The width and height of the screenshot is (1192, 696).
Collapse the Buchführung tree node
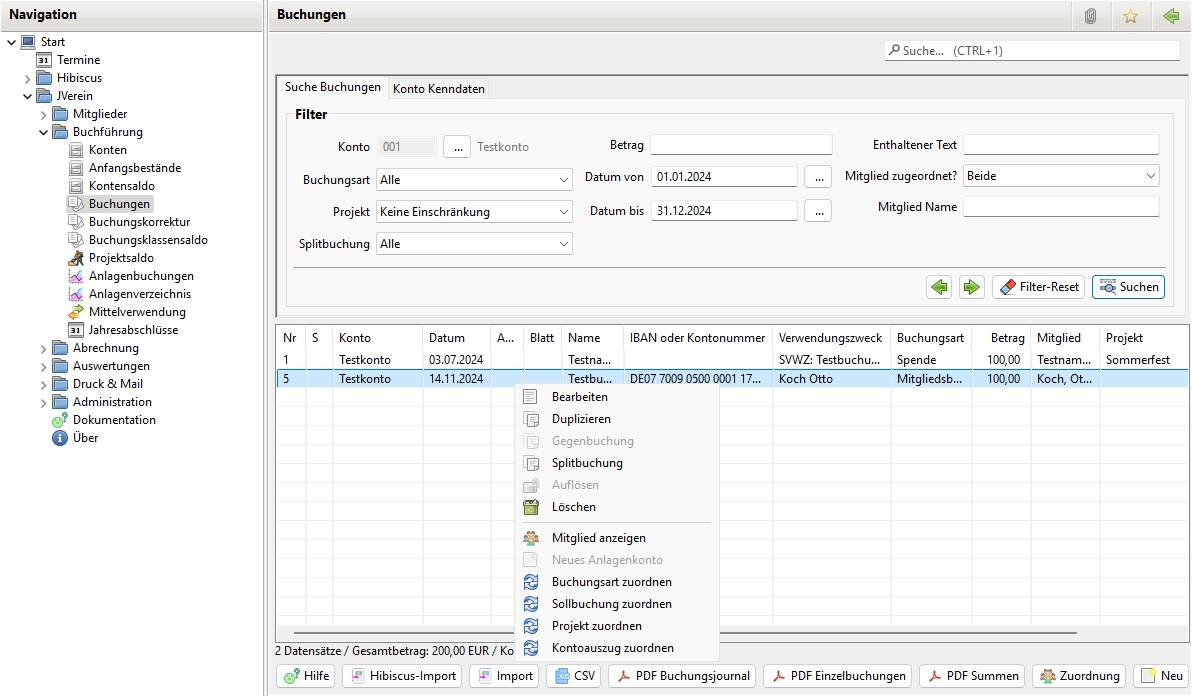coord(44,132)
